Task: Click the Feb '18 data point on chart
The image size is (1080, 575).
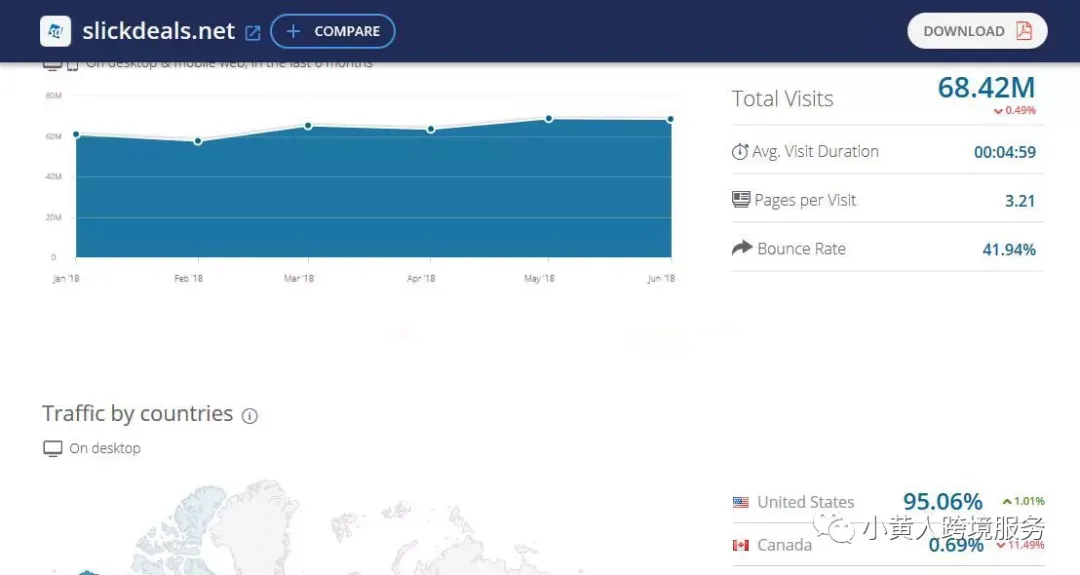Action: click(x=198, y=141)
